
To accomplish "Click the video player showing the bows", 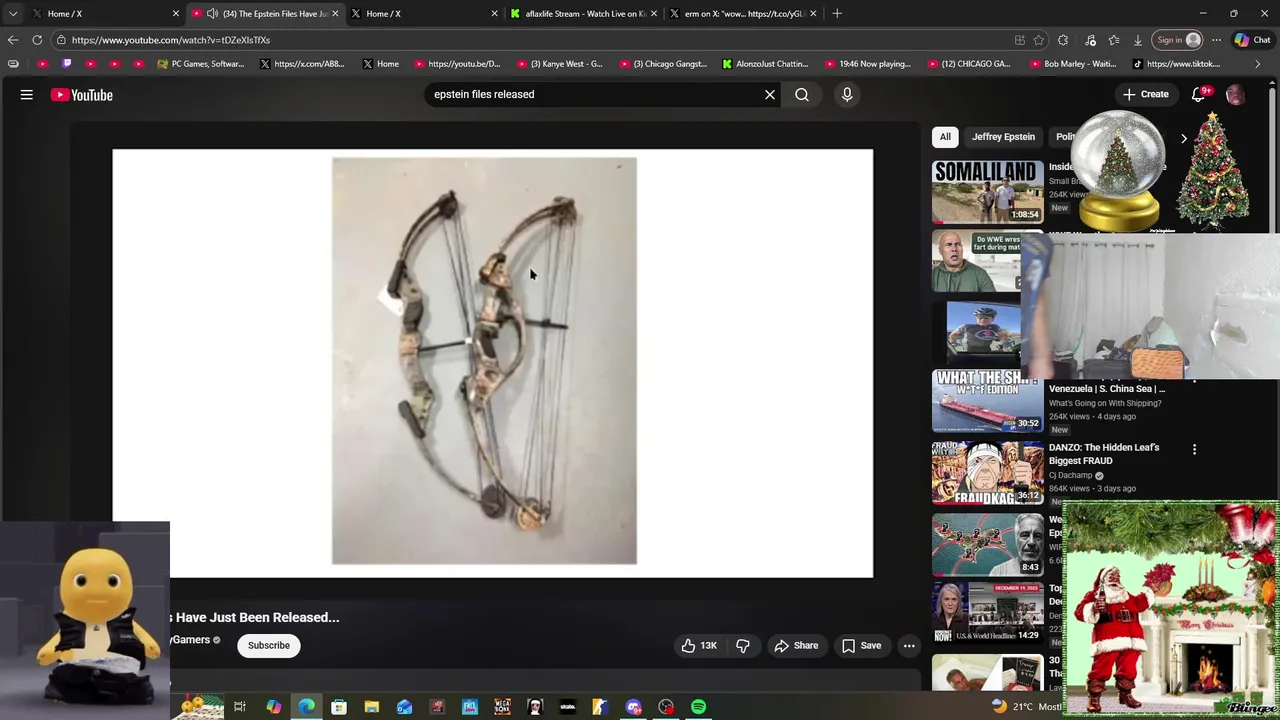I will 492,363.
